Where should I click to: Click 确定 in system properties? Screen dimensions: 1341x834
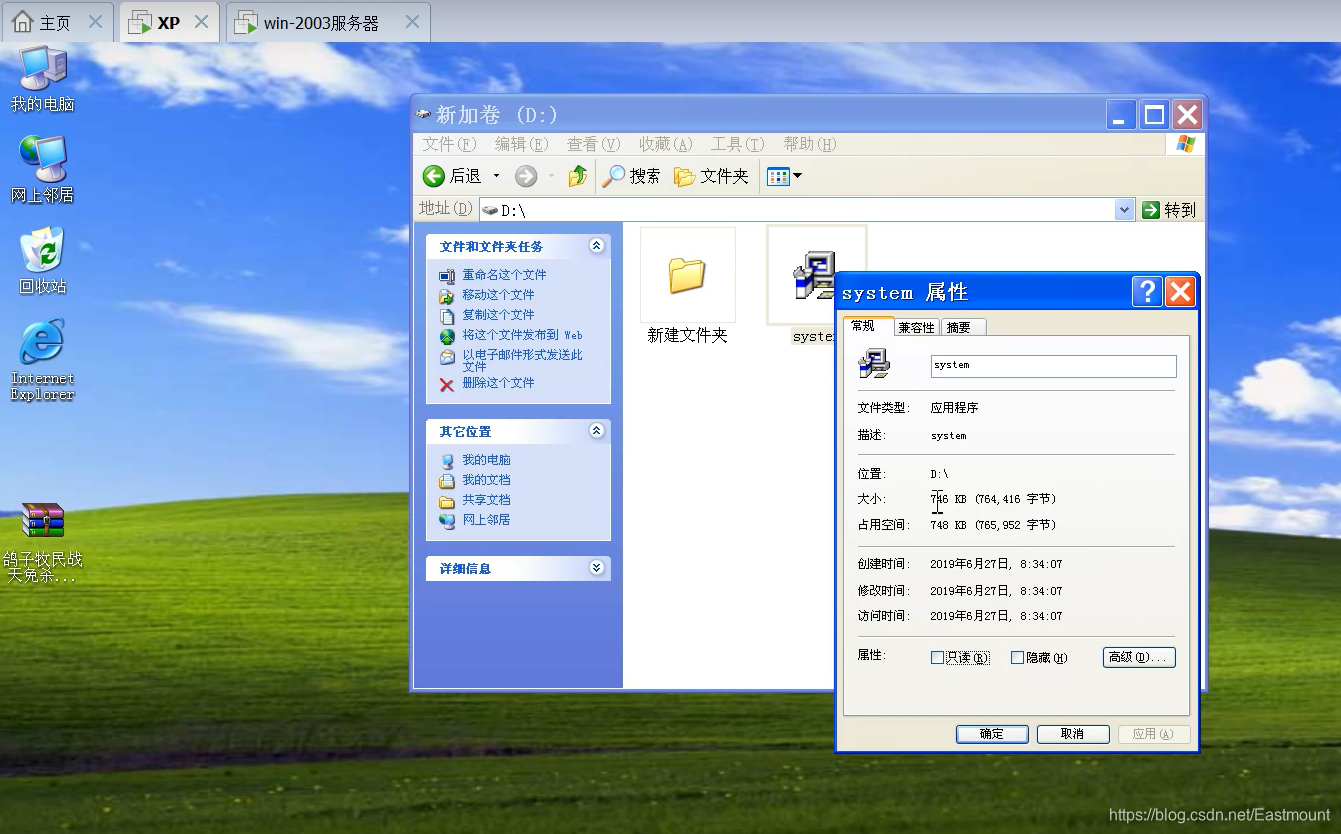(992, 734)
